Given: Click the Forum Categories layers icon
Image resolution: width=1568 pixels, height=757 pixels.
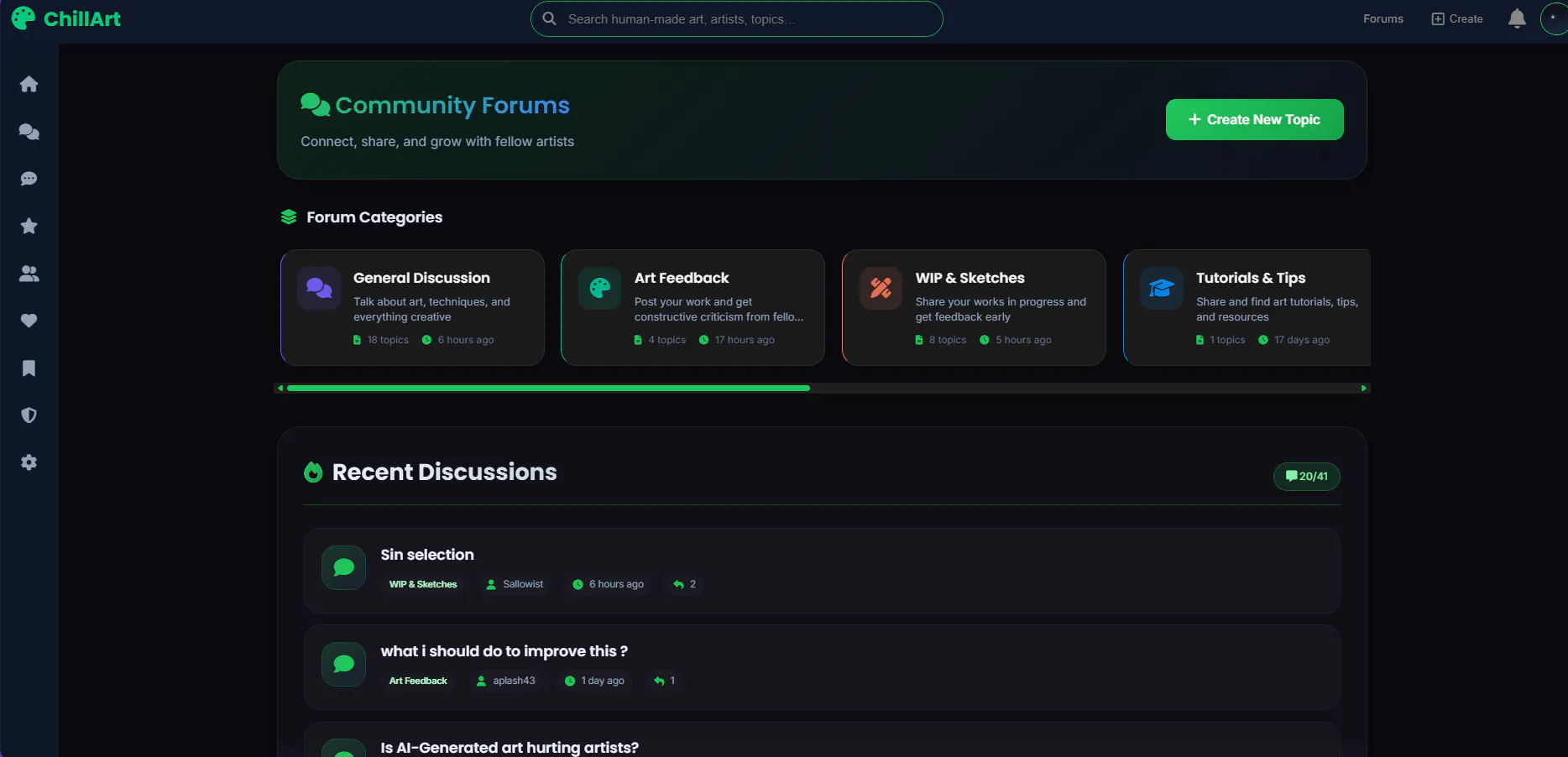Looking at the screenshot, I should tap(289, 217).
